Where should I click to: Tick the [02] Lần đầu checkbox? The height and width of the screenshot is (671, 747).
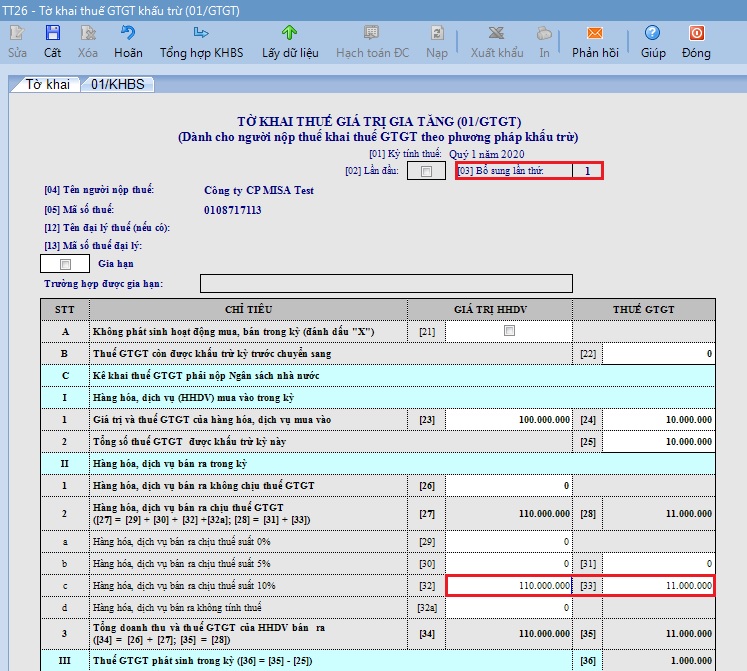click(426, 171)
